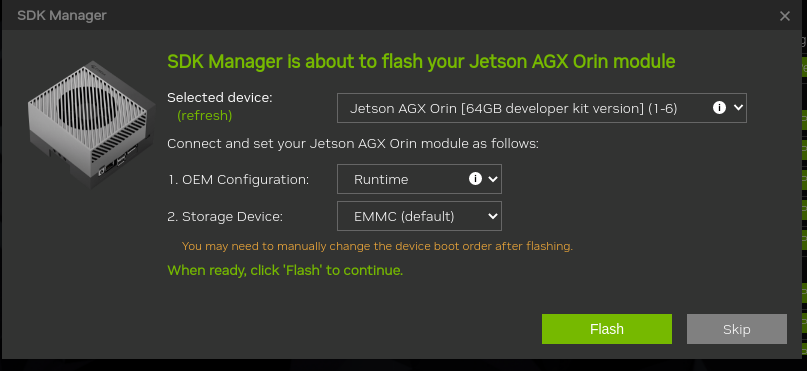The image size is (807, 371).
Task: Click the green 'about to flash' heading
Action: 421,61
